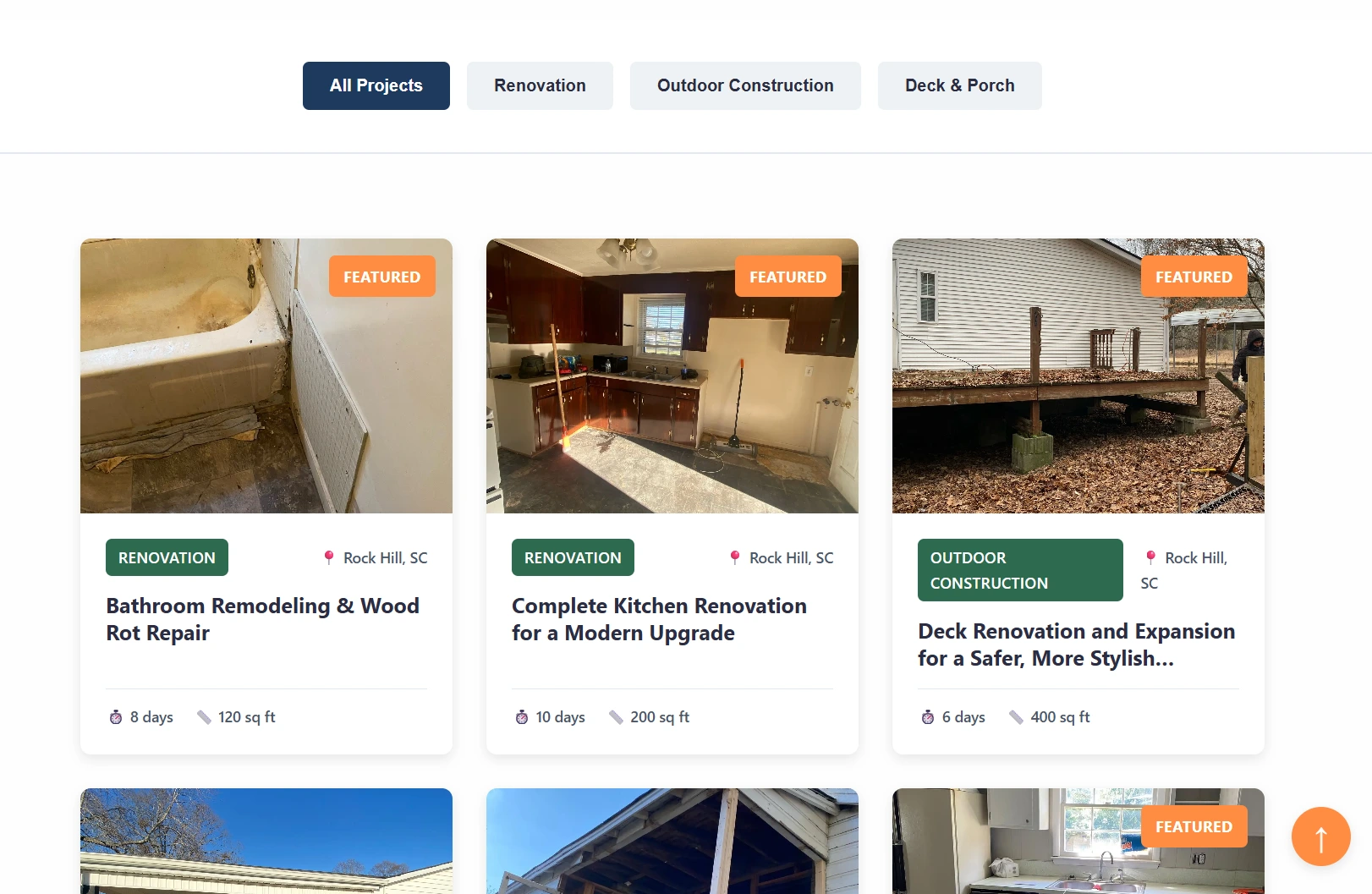Viewport: 1372px width, 894px height.
Task: Click the Renovation tag on the kitchen card
Action: coord(573,557)
